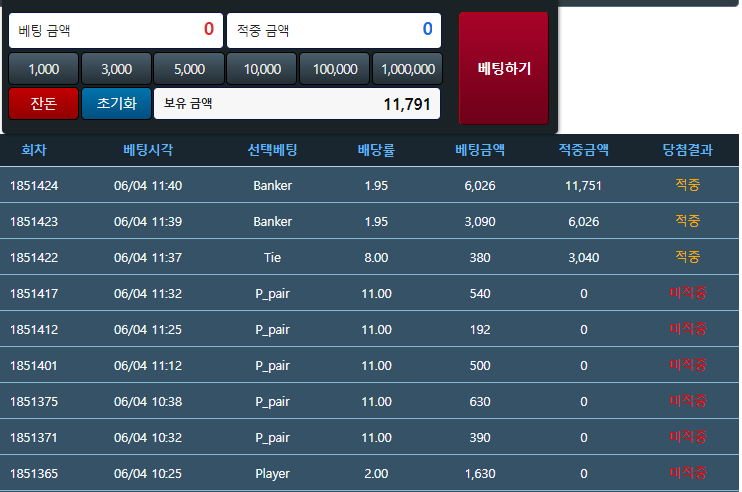This screenshot has height=492, width=742.
Task: Click bet time 06/04 10:38
Action: pos(148,401)
